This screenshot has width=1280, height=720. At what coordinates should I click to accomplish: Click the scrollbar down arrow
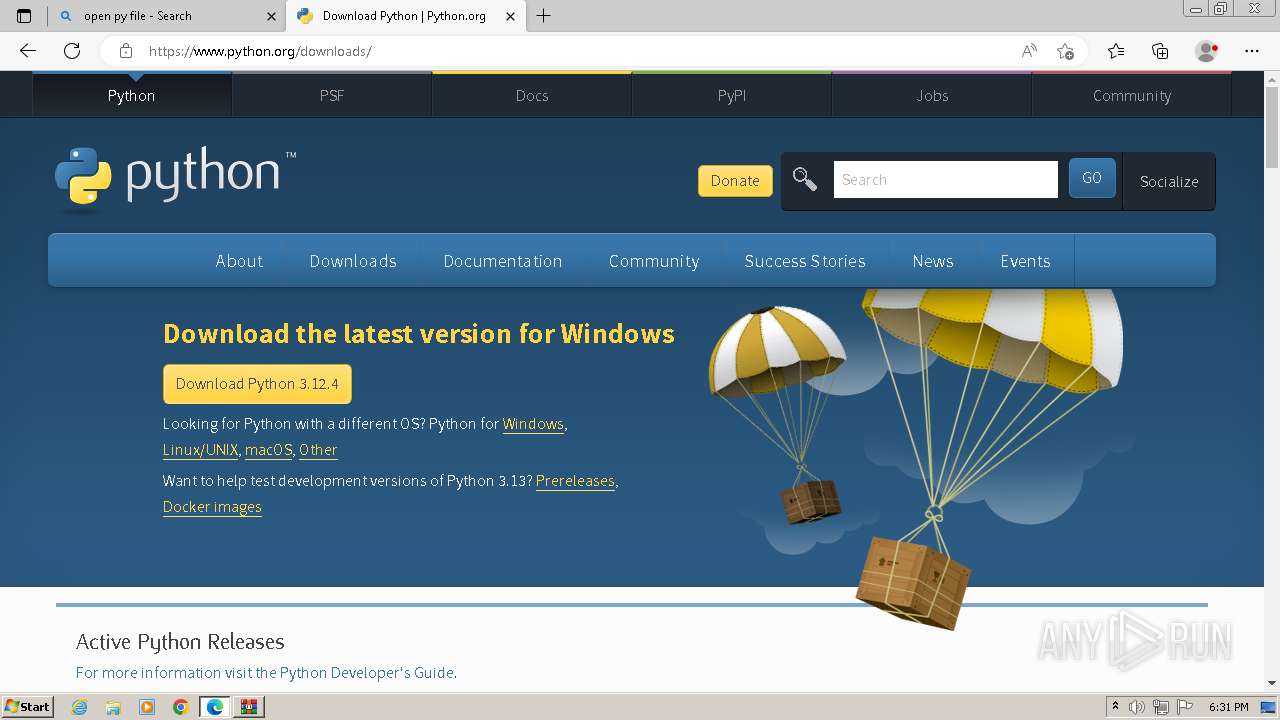click(1272, 683)
